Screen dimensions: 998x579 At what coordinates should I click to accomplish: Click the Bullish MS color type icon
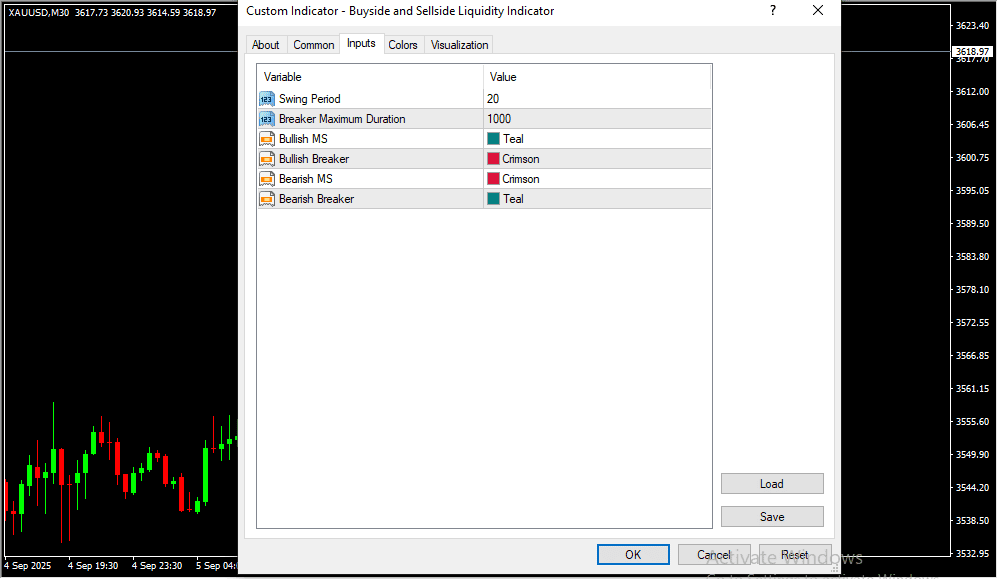(267, 139)
